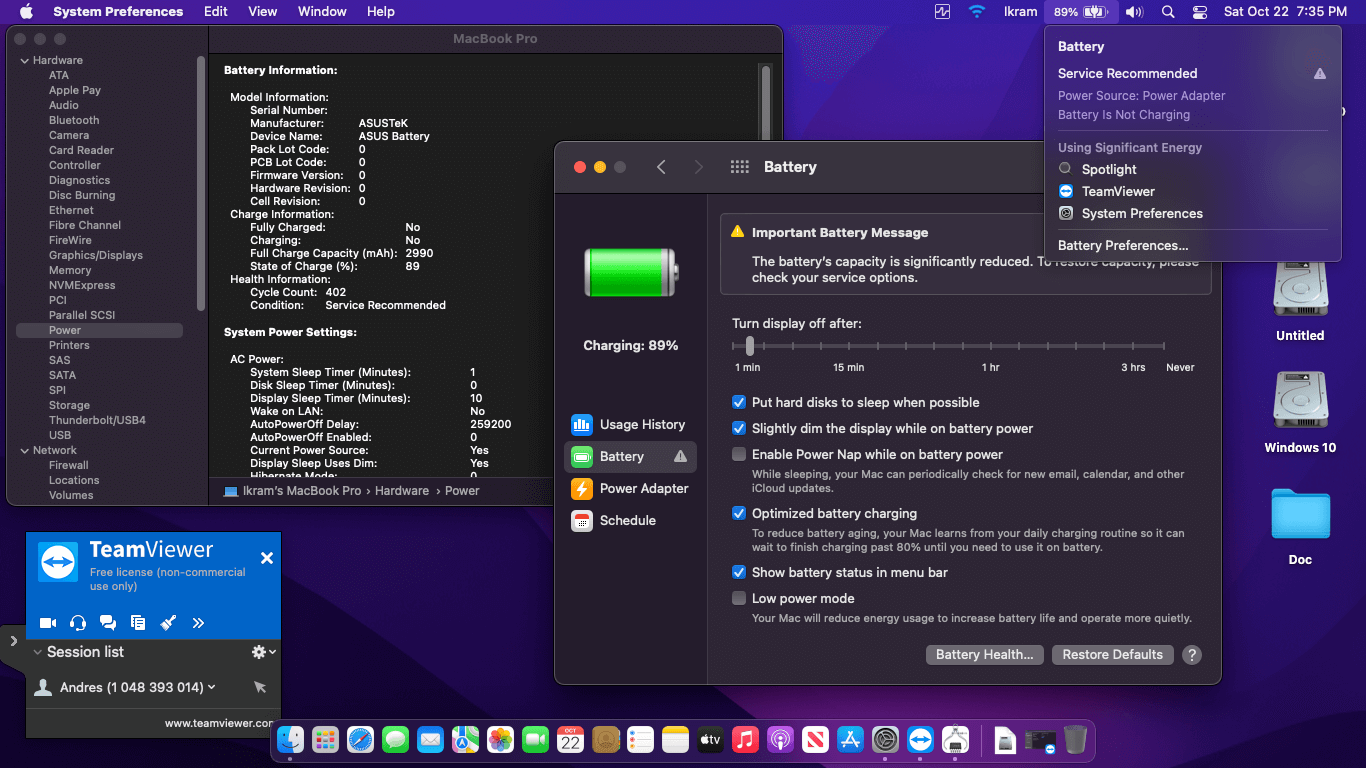Set display off slider to 15 min

point(848,347)
